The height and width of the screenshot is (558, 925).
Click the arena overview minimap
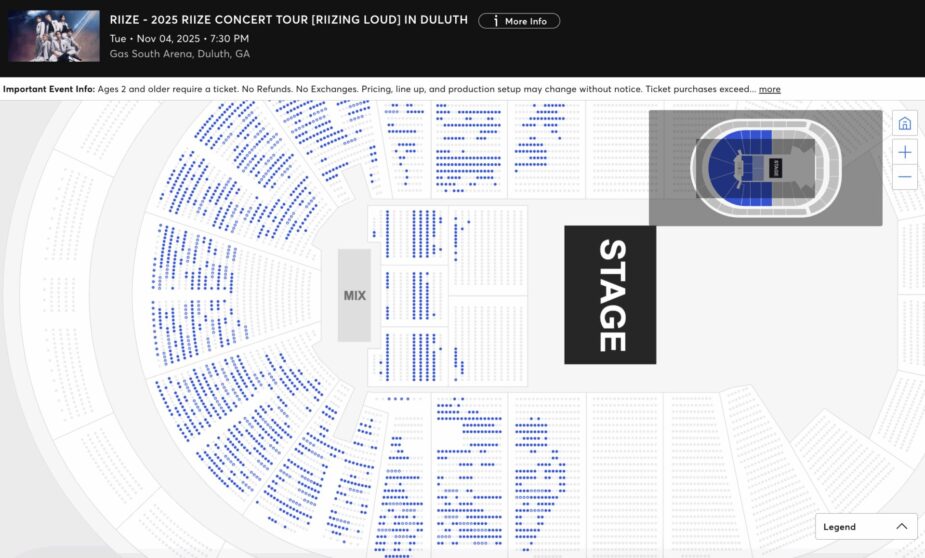tap(765, 168)
